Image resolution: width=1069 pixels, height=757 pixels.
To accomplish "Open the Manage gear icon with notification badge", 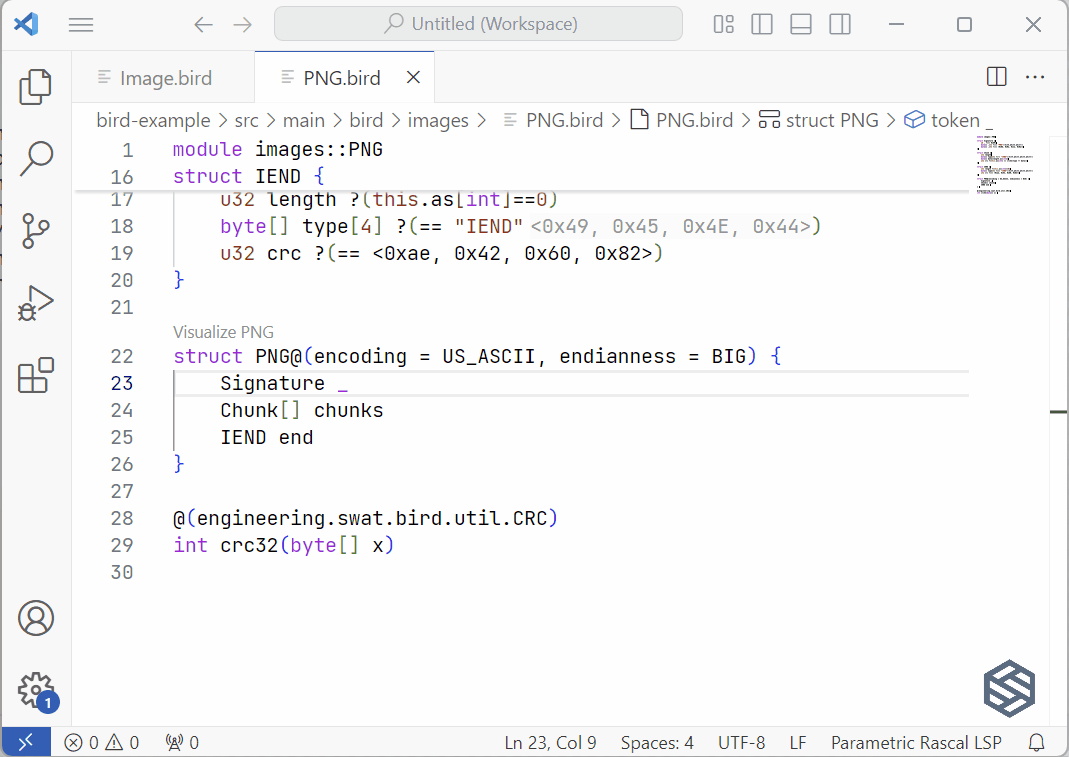I will (36, 691).
